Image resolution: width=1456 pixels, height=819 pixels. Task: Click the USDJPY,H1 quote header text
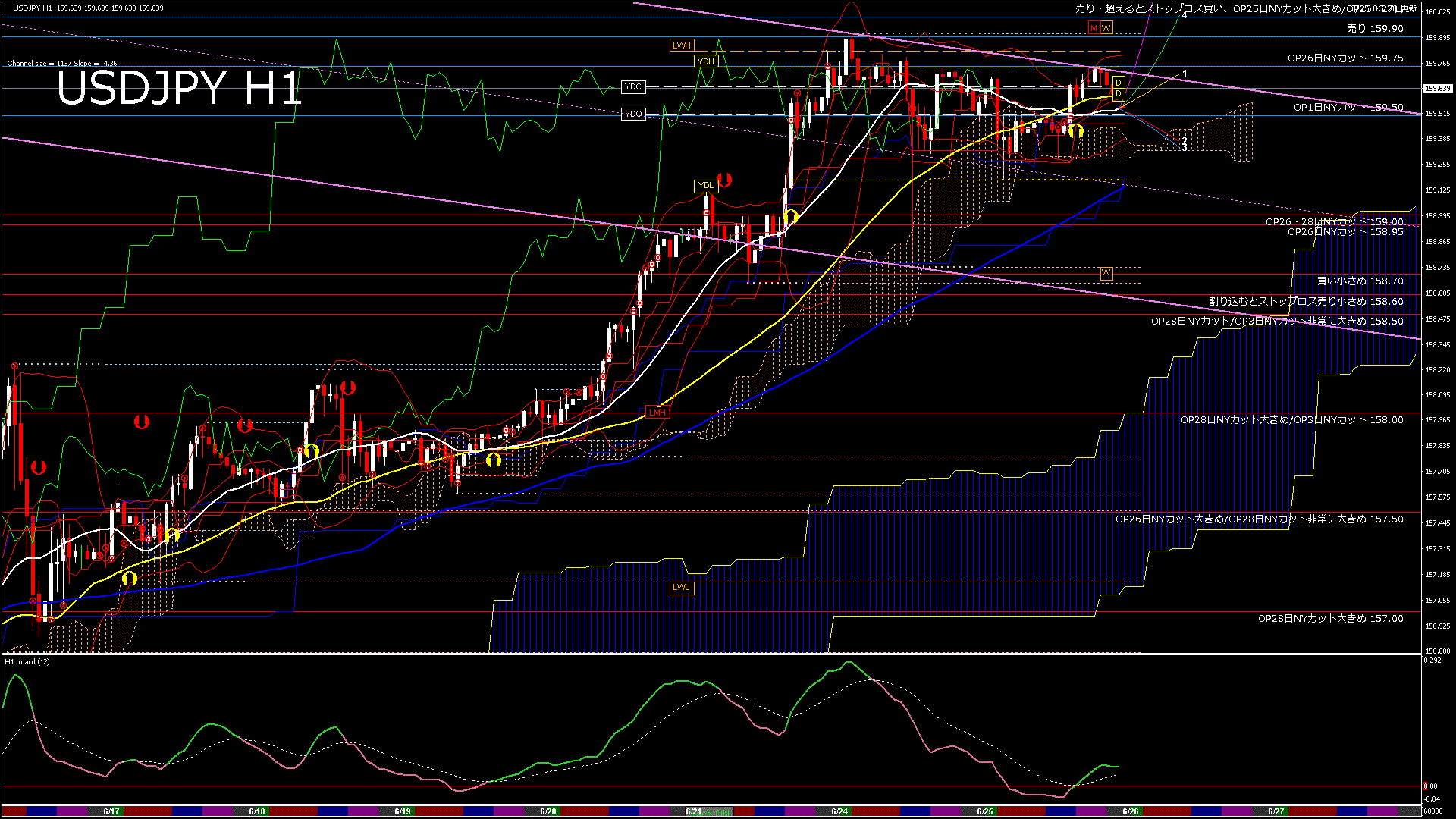coord(88,8)
